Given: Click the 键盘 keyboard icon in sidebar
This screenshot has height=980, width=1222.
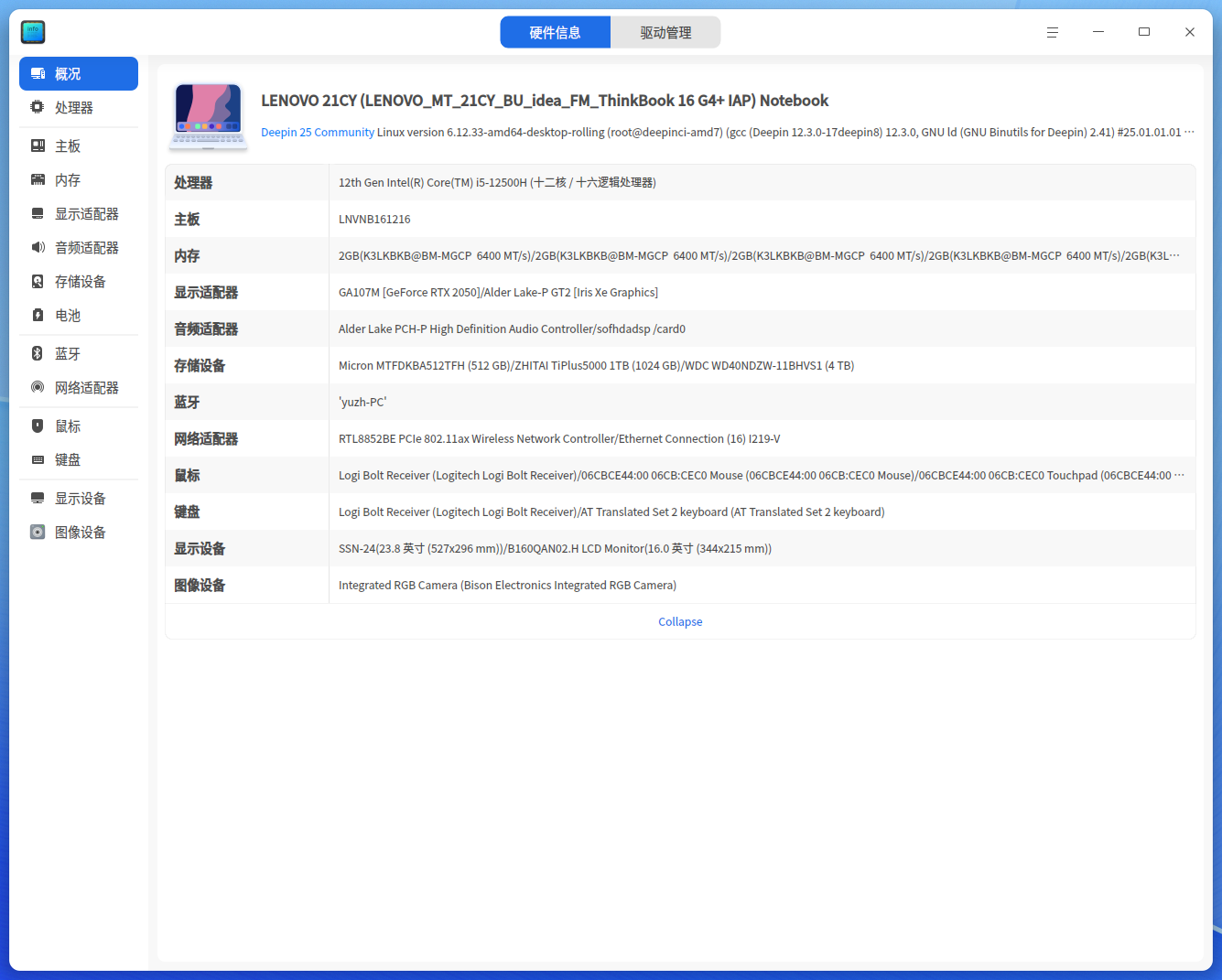Looking at the screenshot, I should point(38,459).
